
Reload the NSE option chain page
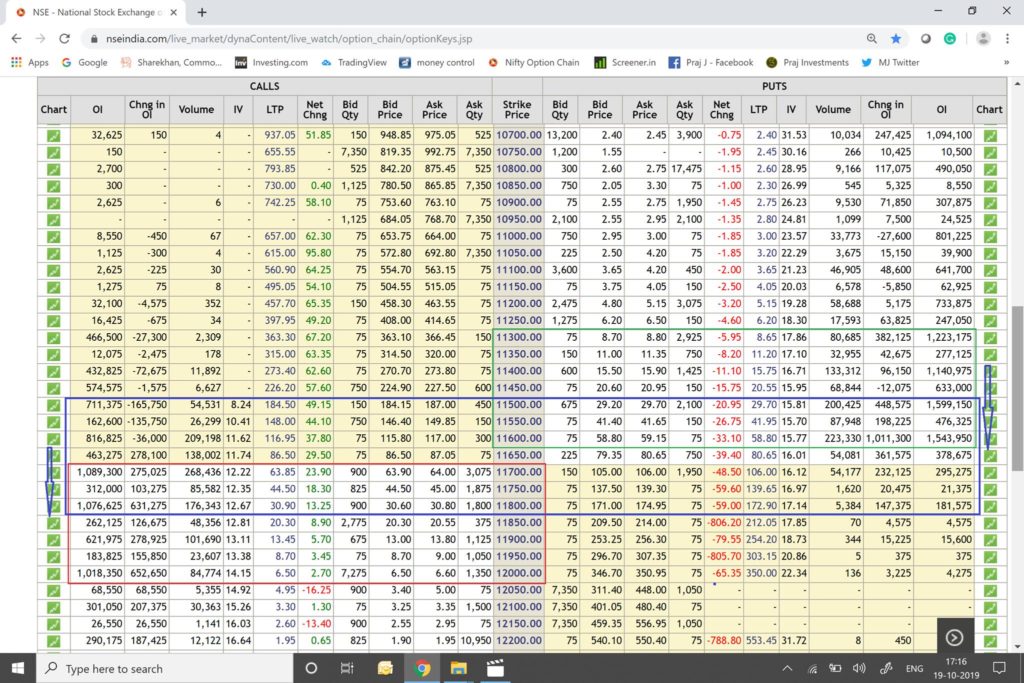click(65, 38)
